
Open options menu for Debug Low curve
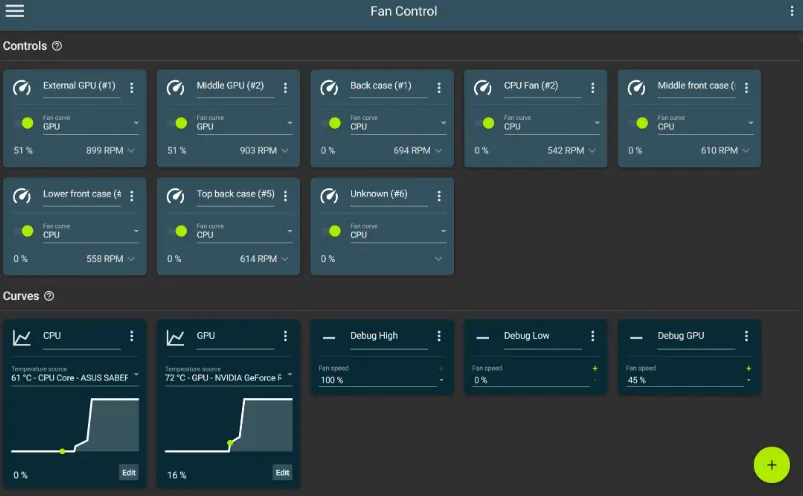593,336
